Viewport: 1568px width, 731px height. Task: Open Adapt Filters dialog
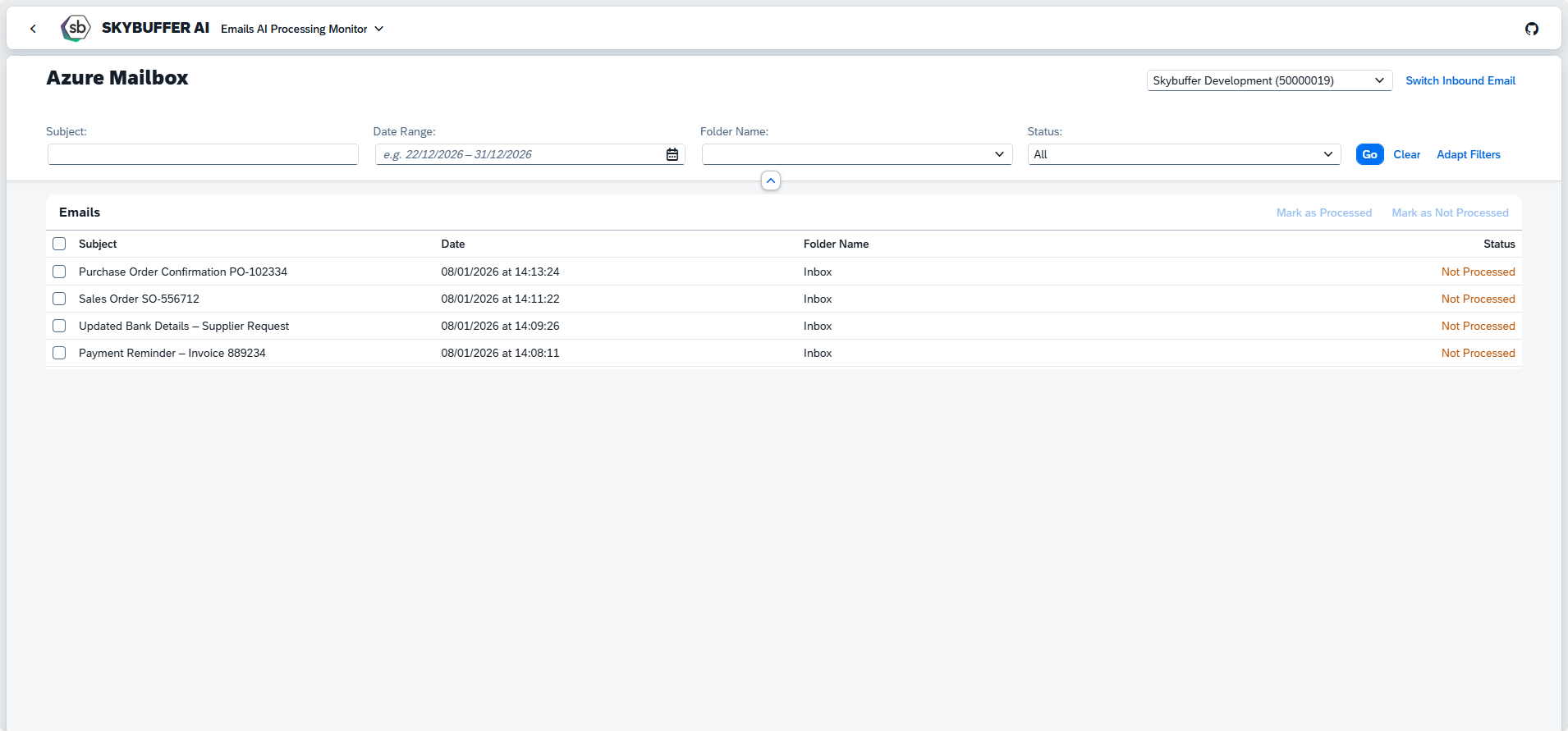pyautogui.click(x=1468, y=154)
